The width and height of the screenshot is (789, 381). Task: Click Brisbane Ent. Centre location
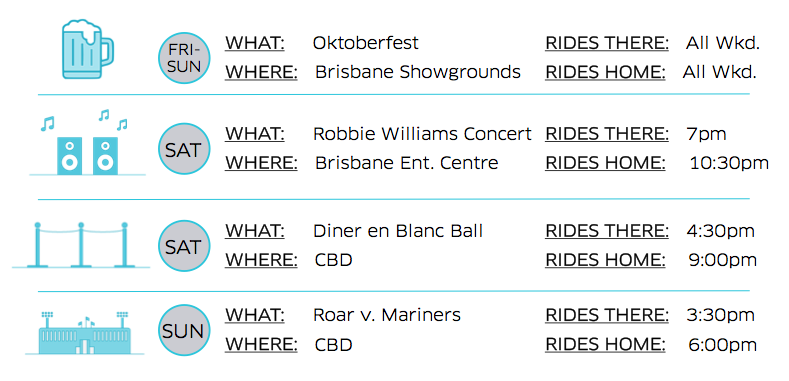pos(407,163)
